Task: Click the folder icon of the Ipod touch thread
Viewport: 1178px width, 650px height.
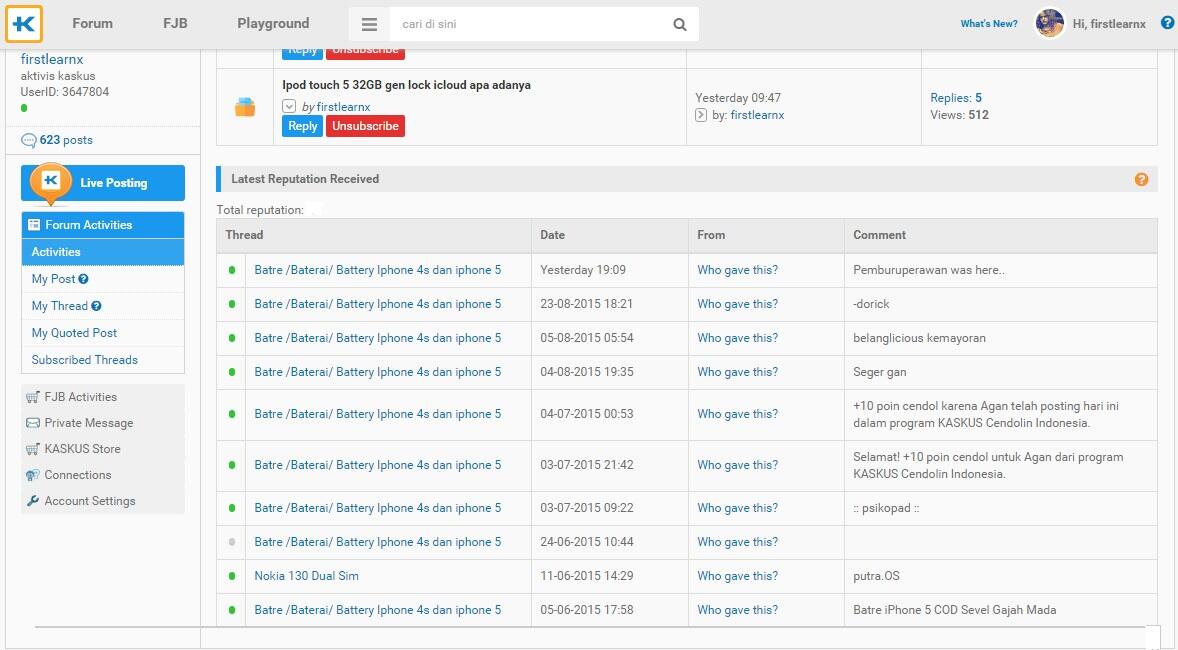Action: pyautogui.click(x=245, y=107)
